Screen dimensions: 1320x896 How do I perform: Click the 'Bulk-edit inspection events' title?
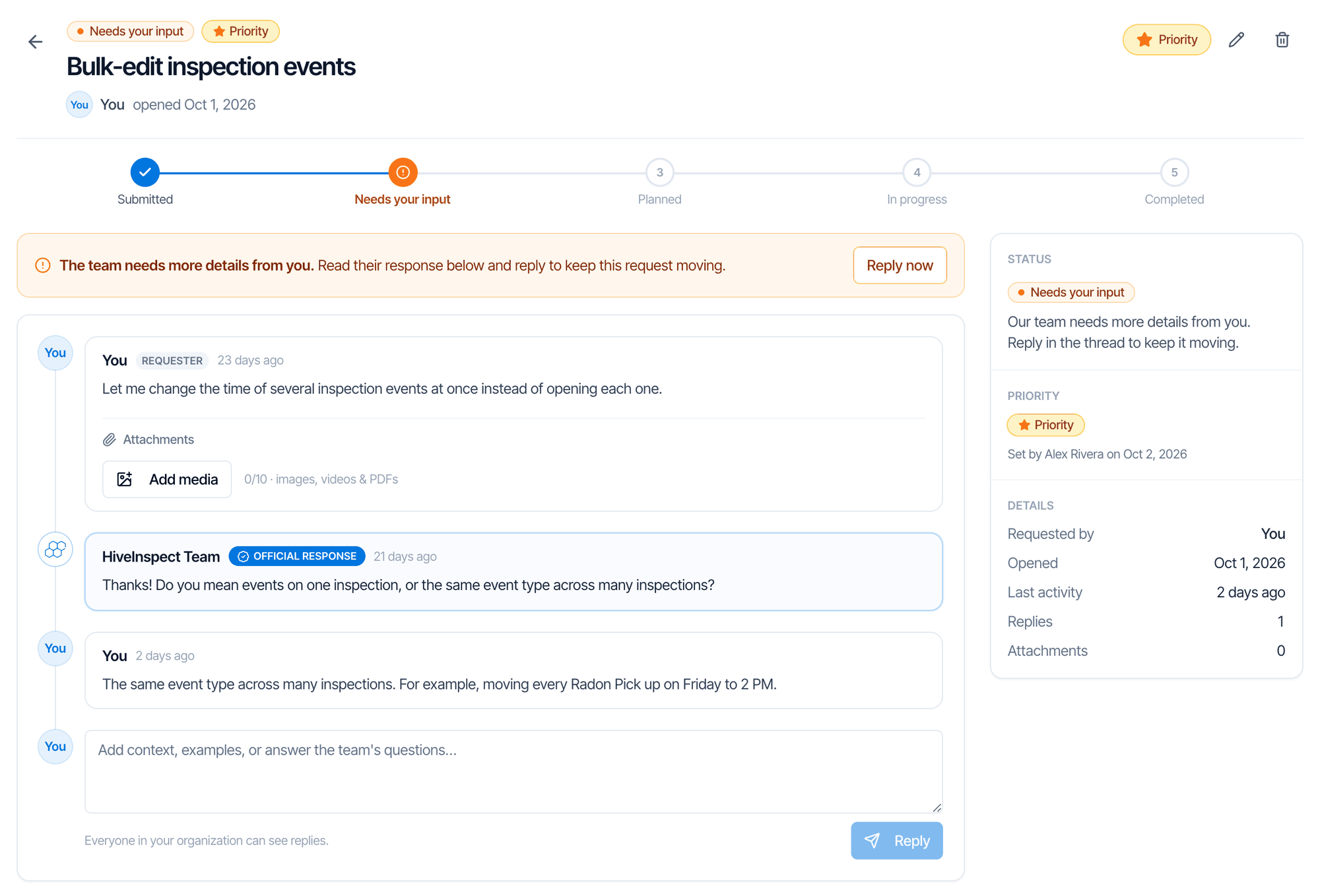pyautogui.click(x=211, y=67)
